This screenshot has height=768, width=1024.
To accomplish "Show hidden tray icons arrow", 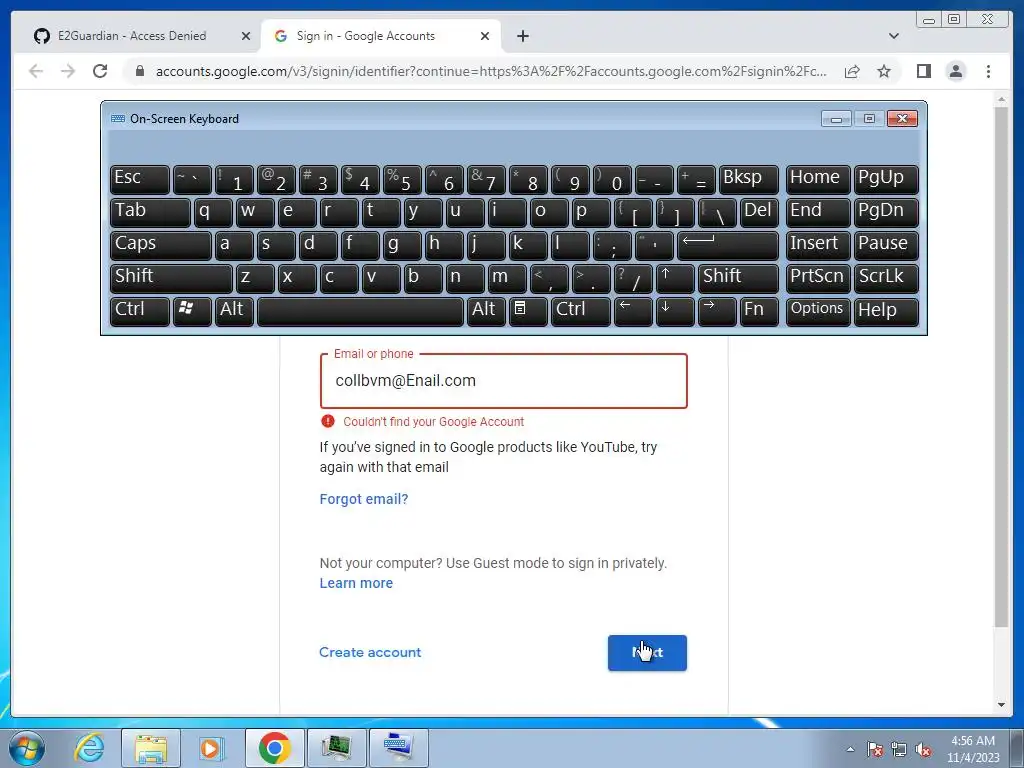I will tap(850, 749).
